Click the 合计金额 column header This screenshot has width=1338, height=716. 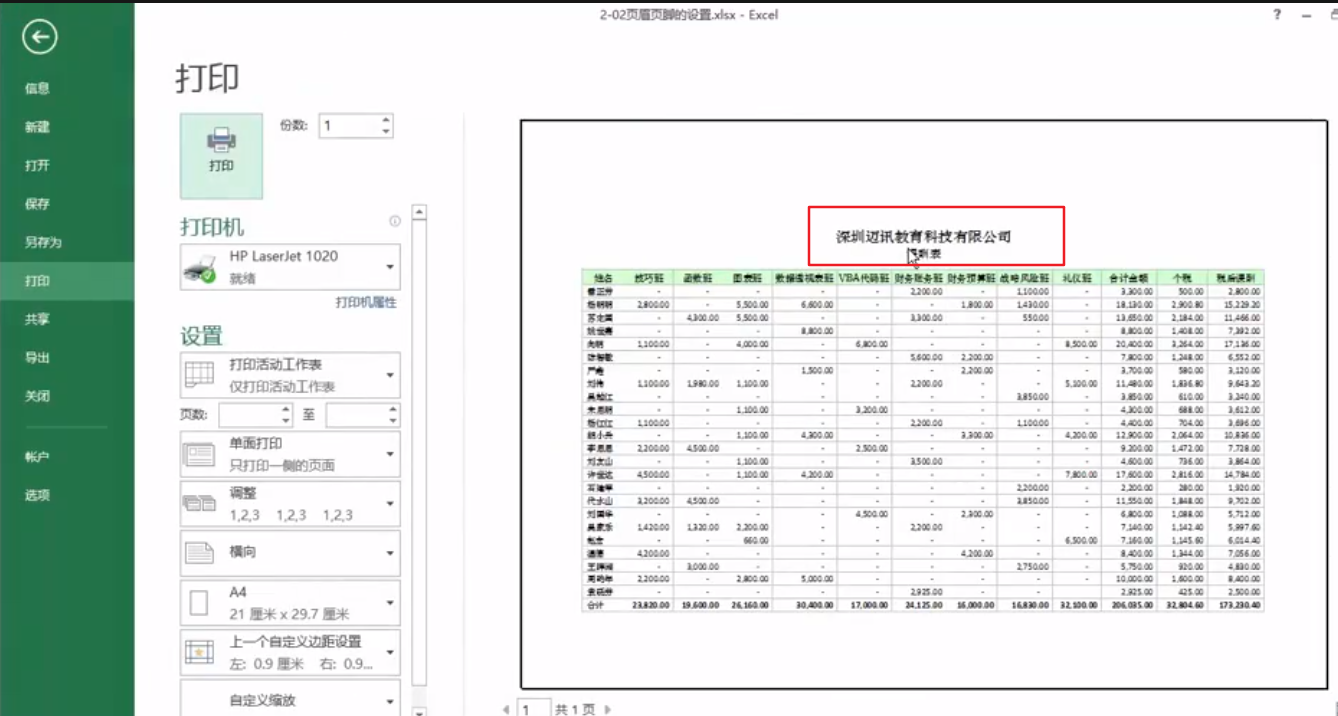click(x=1130, y=277)
